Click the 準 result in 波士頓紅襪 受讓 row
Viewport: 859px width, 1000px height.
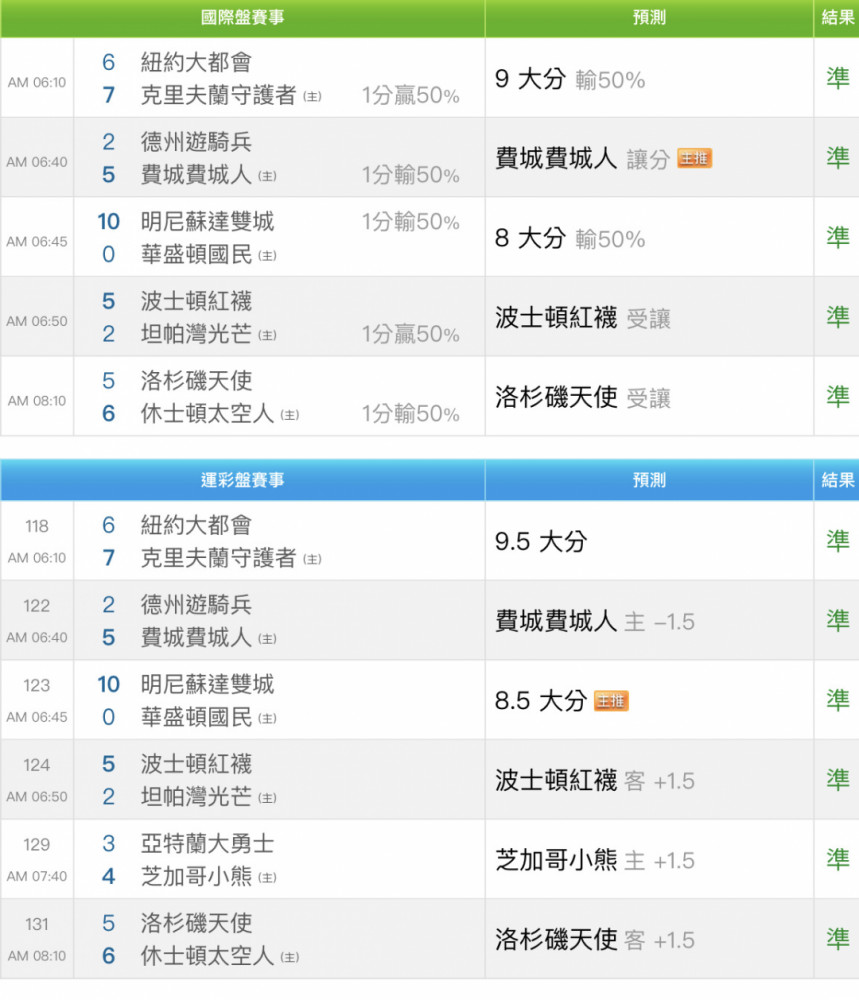point(837,316)
